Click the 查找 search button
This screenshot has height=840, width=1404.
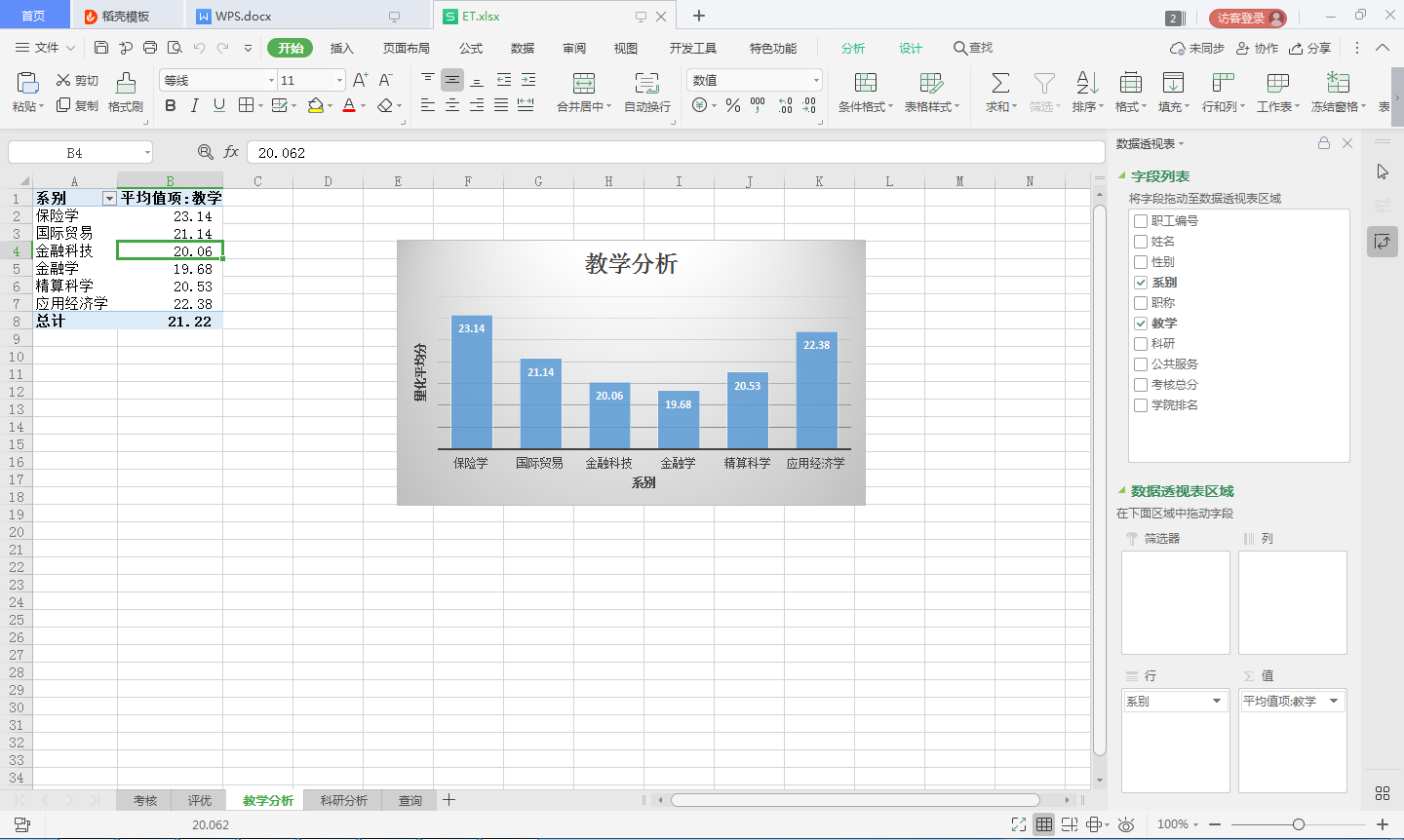973,48
